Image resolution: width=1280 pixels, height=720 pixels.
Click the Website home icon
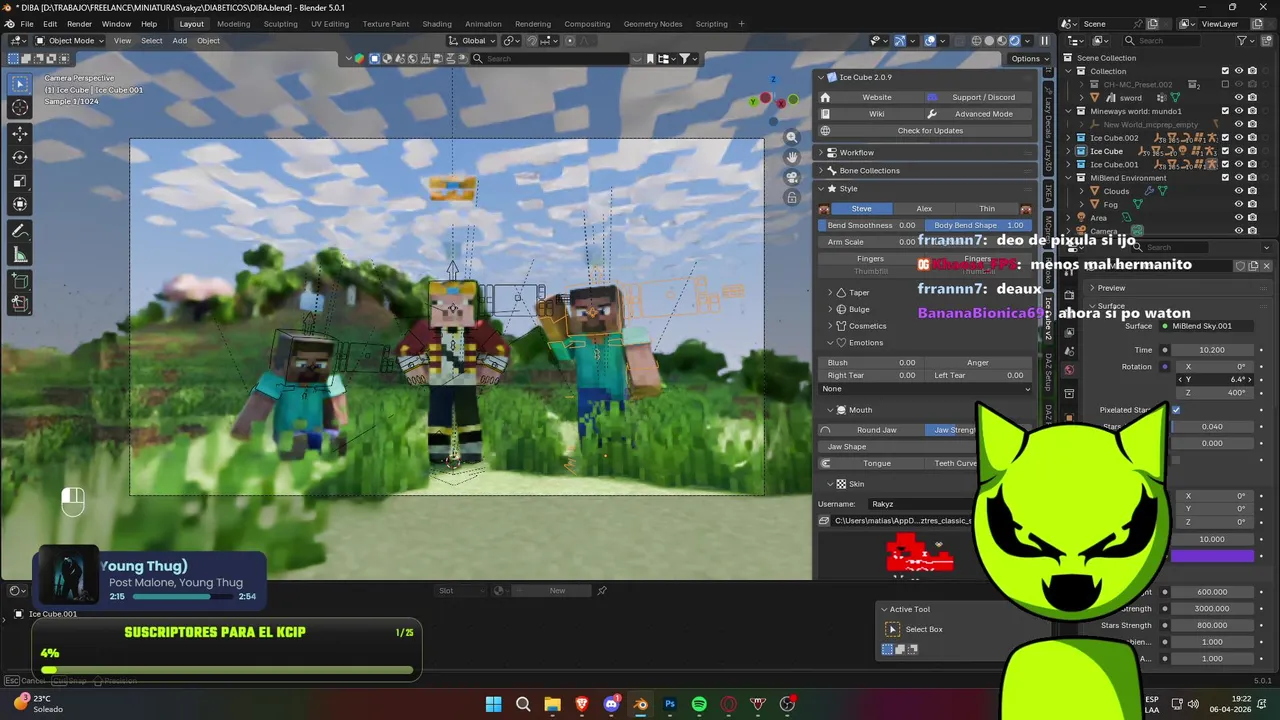tap(825, 97)
